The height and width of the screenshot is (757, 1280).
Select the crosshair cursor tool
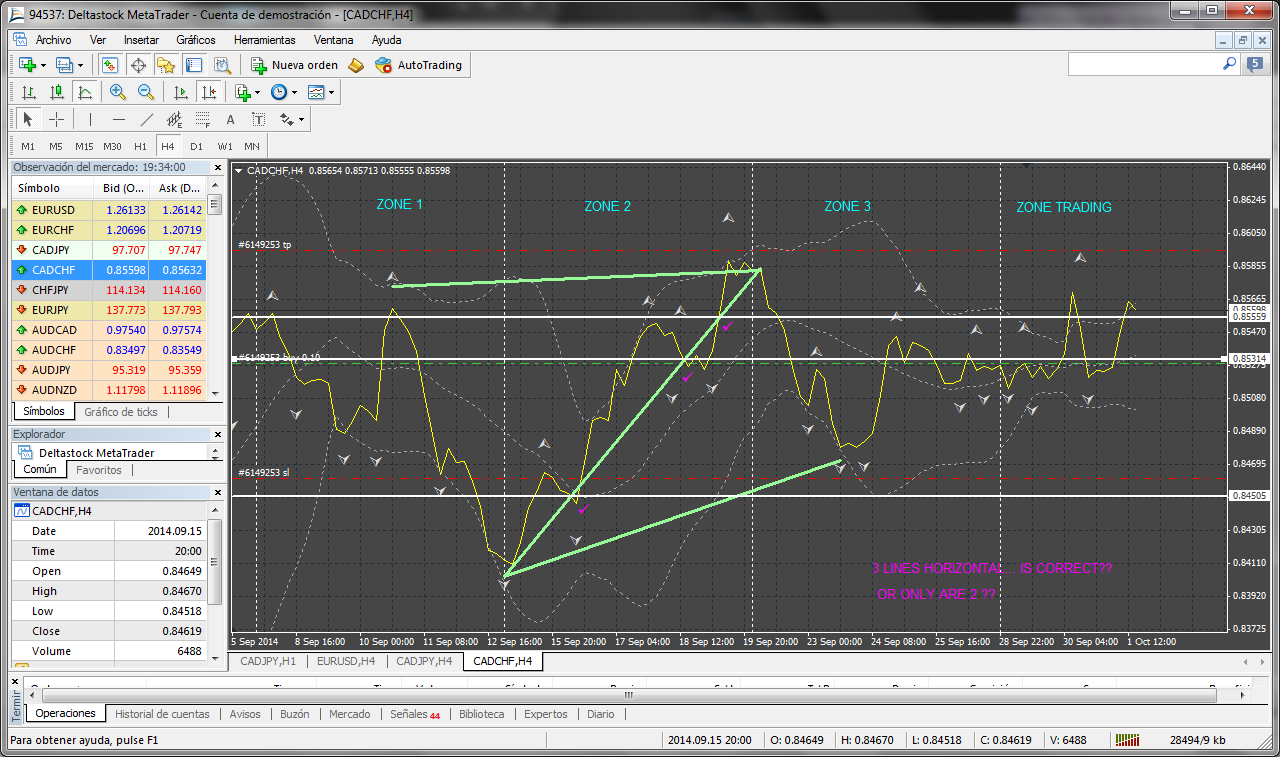pyautogui.click(x=56, y=119)
